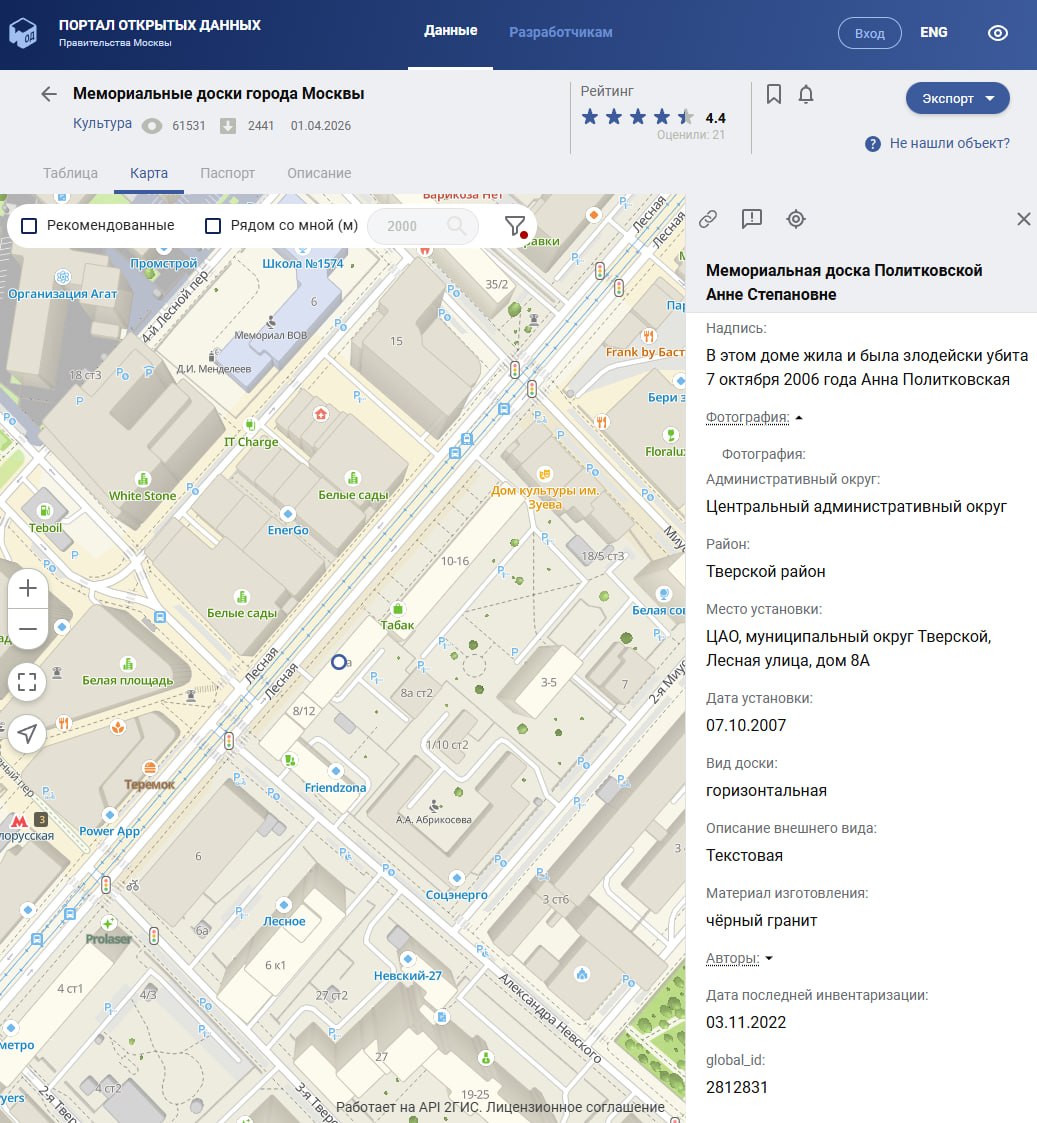The image size is (1037, 1123).
Task: Click the views count eye icon
Action: (152, 126)
